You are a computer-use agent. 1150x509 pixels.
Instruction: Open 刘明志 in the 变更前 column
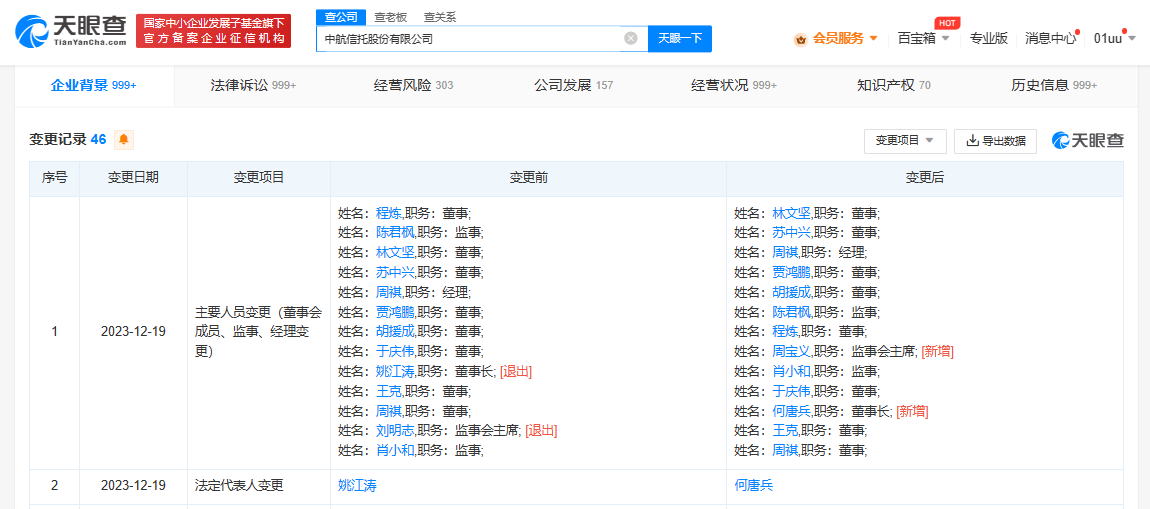(395, 431)
